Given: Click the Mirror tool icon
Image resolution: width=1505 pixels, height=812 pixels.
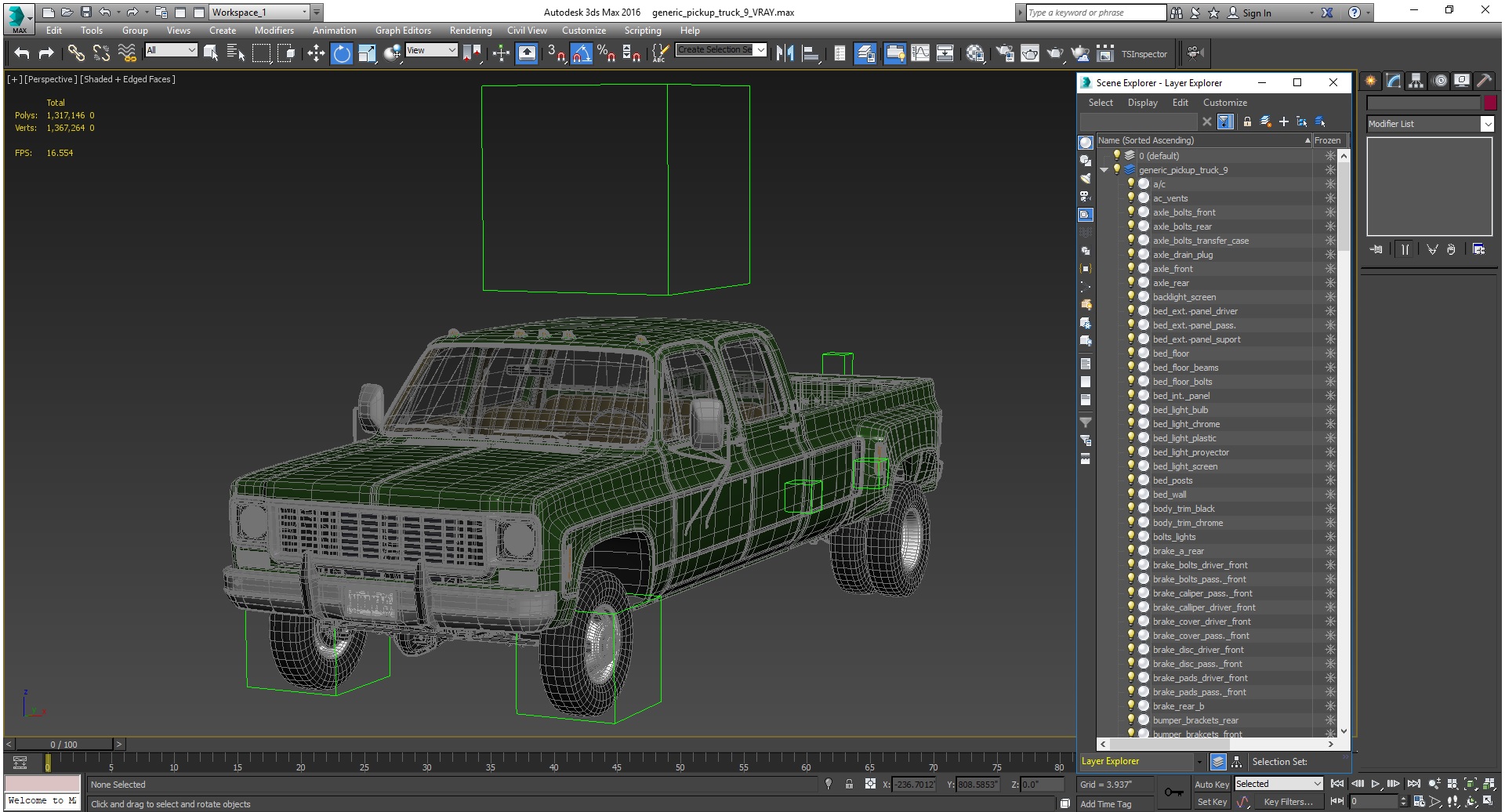Looking at the screenshot, I should pyautogui.click(x=785, y=53).
